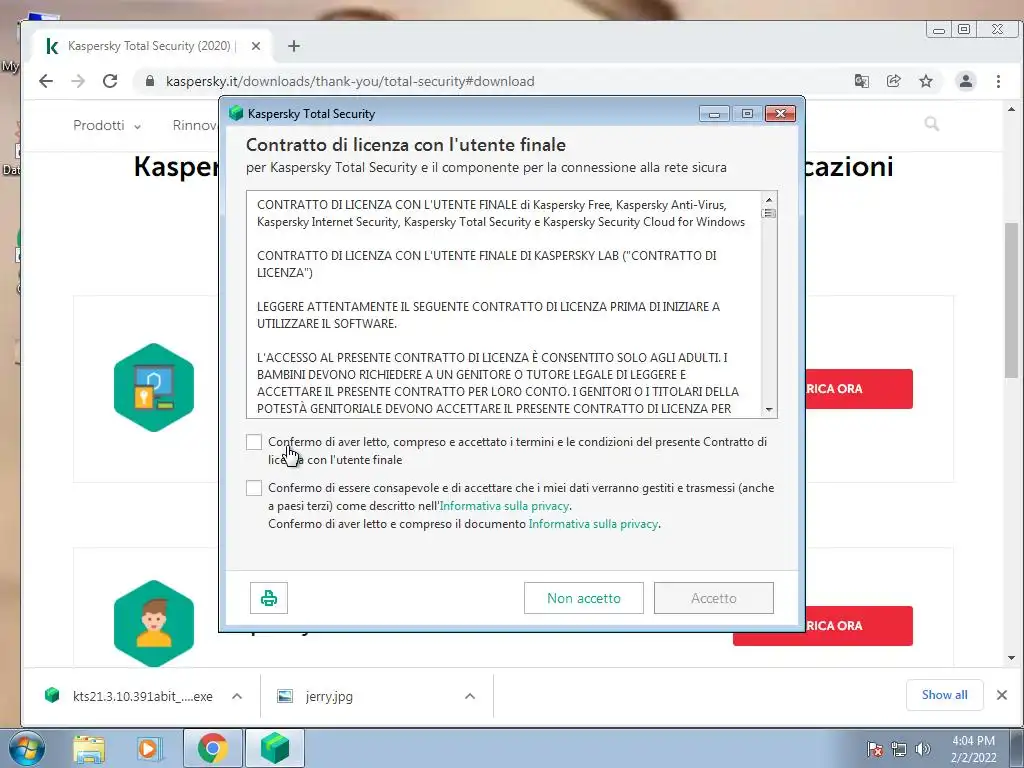Click the jerry.jpg image file icon

click(285, 696)
